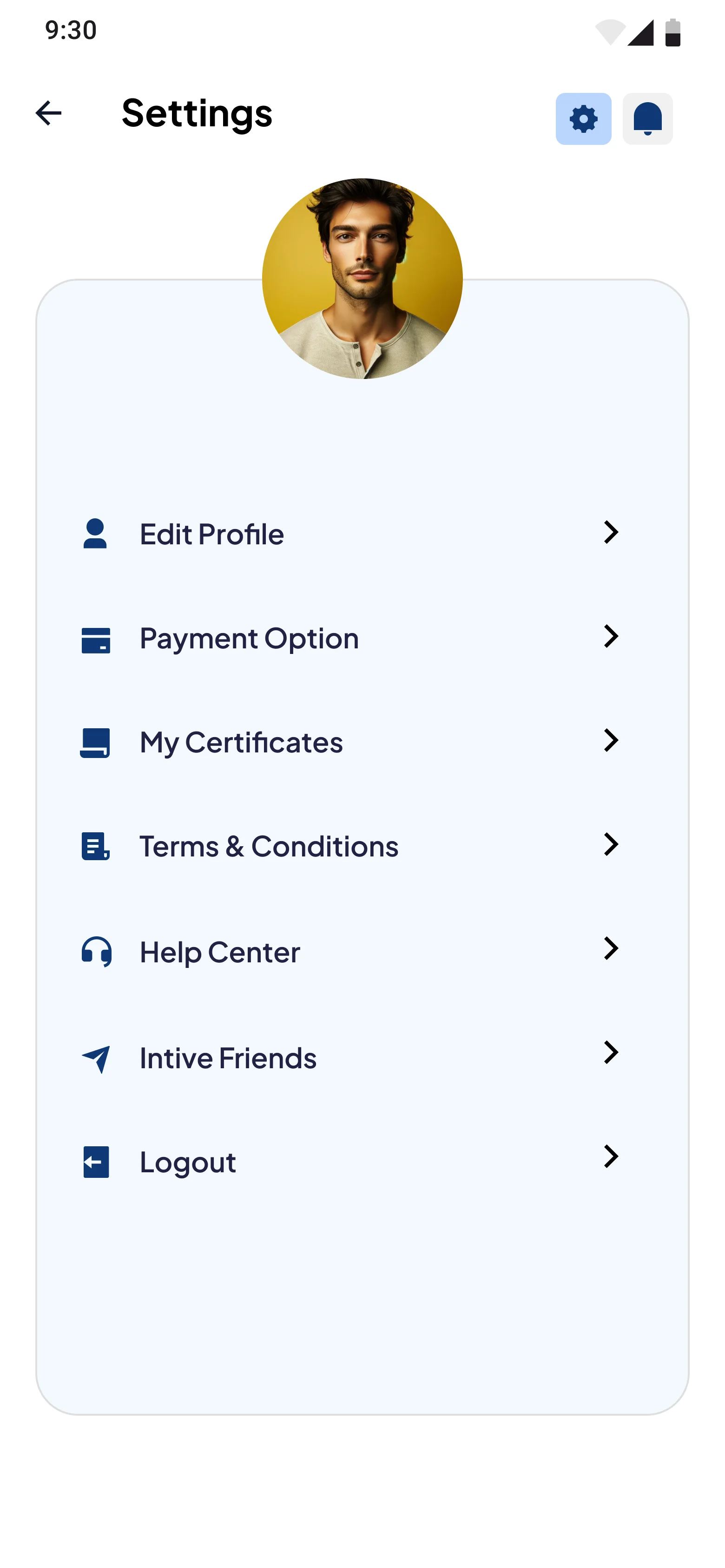Click the headset icon beside Help Center
Screen dimensions: 725x1568
point(96,951)
